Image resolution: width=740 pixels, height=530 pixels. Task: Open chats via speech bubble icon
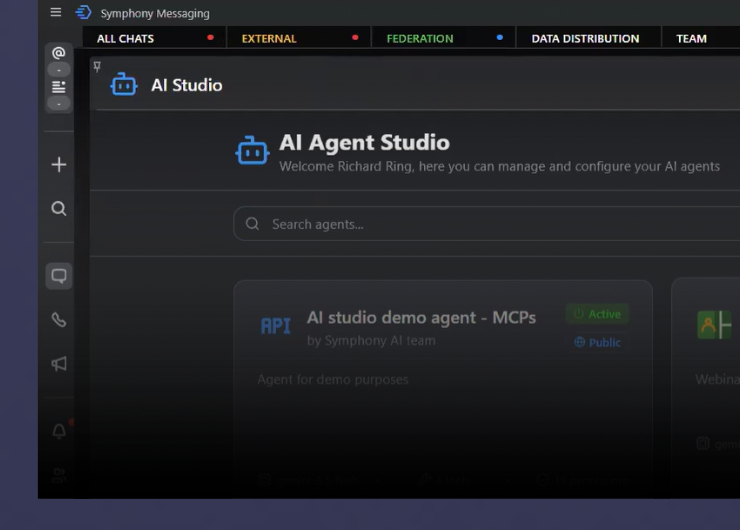pos(59,276)
